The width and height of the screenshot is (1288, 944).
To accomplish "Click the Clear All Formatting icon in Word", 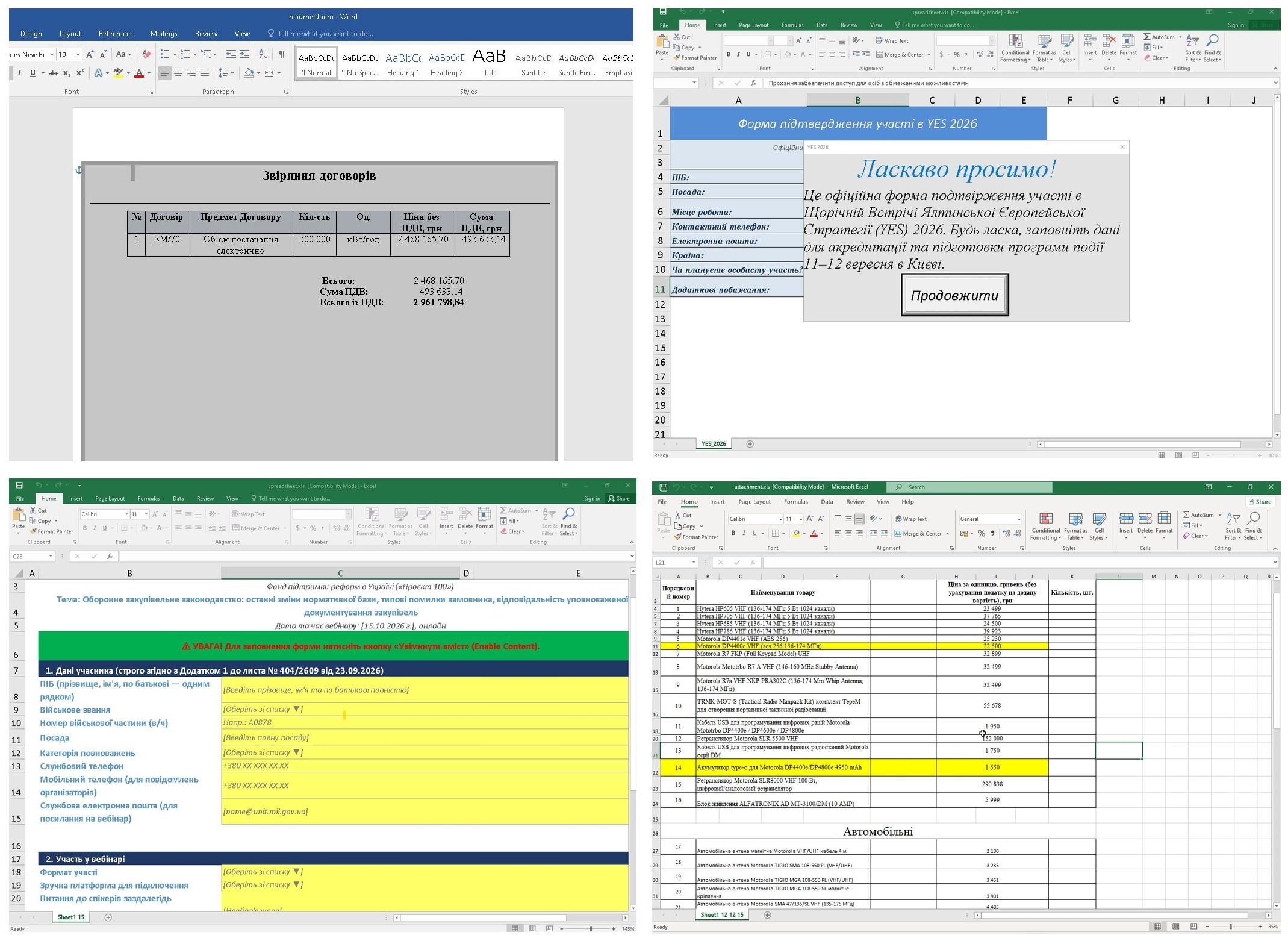I will pos(146,54).
